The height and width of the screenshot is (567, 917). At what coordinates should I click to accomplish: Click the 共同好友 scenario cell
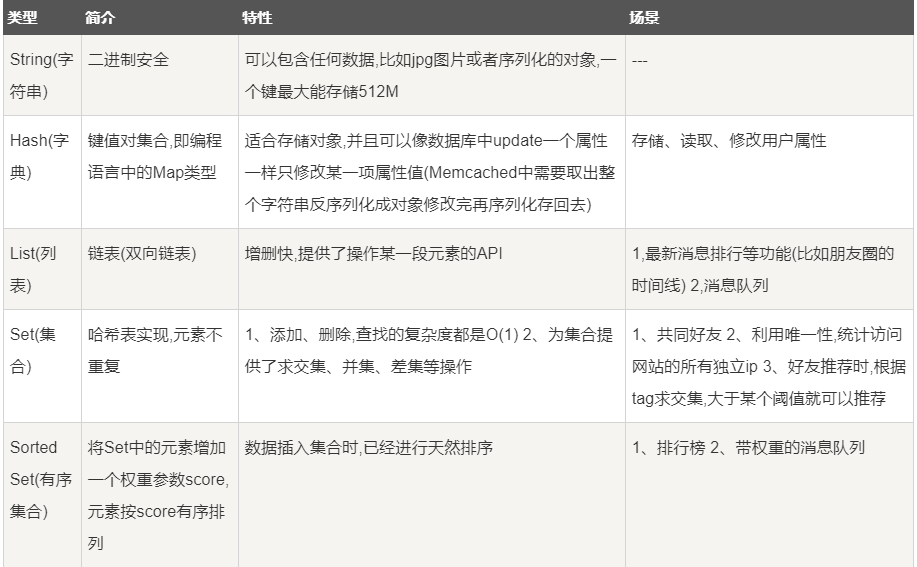coord(769,366)
